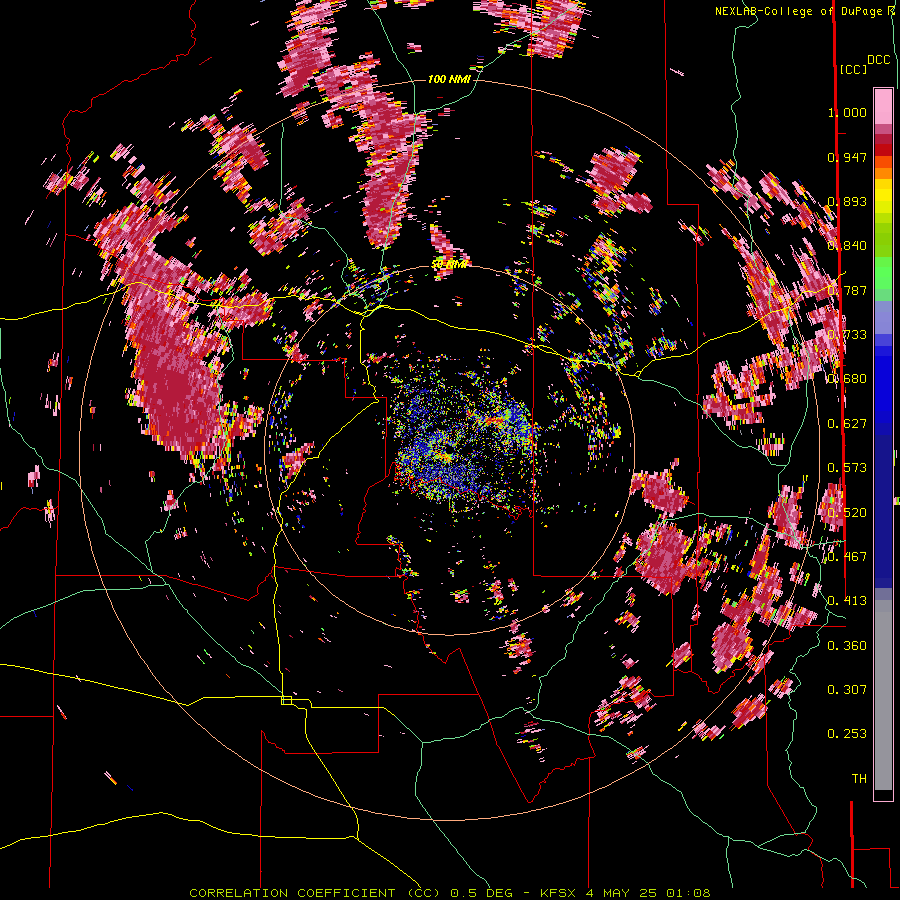Viewport: 900px width, 900px height.
Task: Click the 0.680 legend value
Action: tap(847, 379)
